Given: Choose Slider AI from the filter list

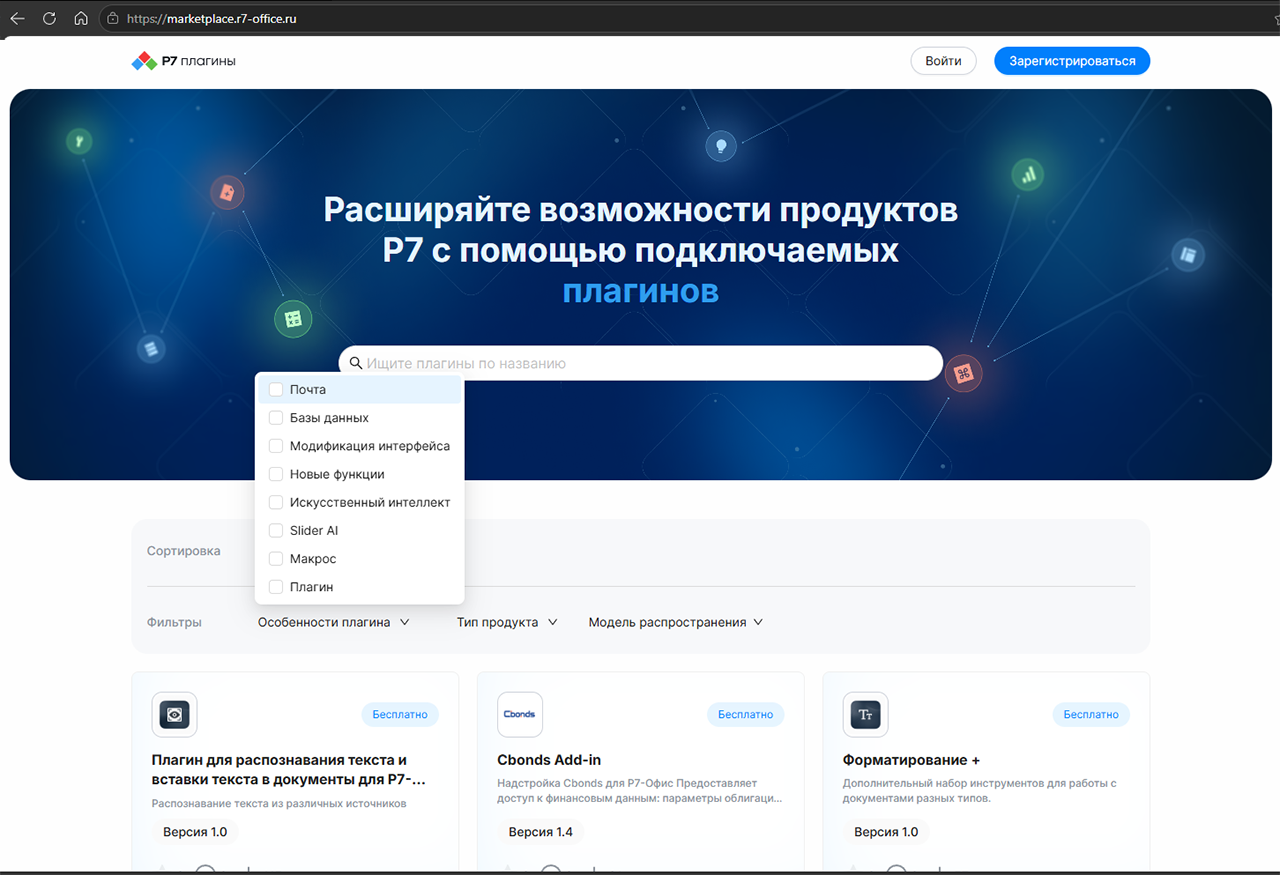Looking at the screenshot, I should coord(276,530).
